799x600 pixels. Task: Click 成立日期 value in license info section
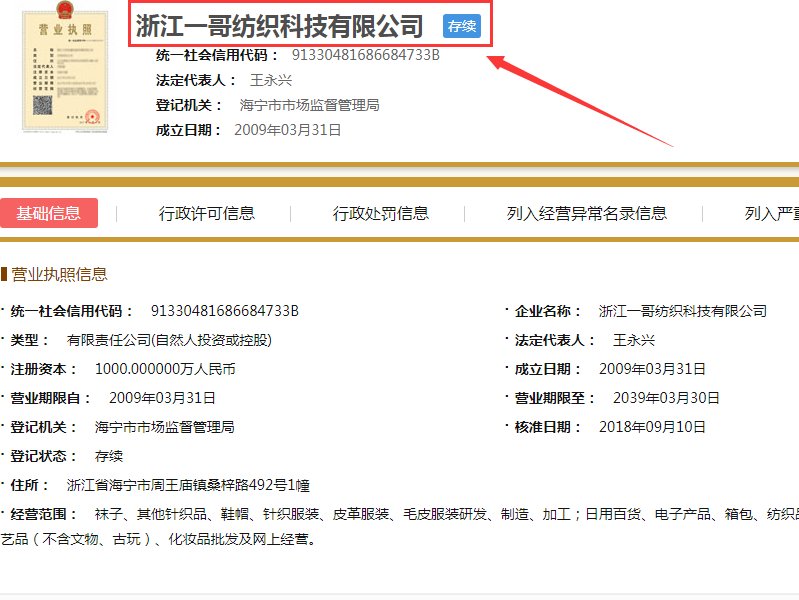pyautogui.click(x=652, y=369)
